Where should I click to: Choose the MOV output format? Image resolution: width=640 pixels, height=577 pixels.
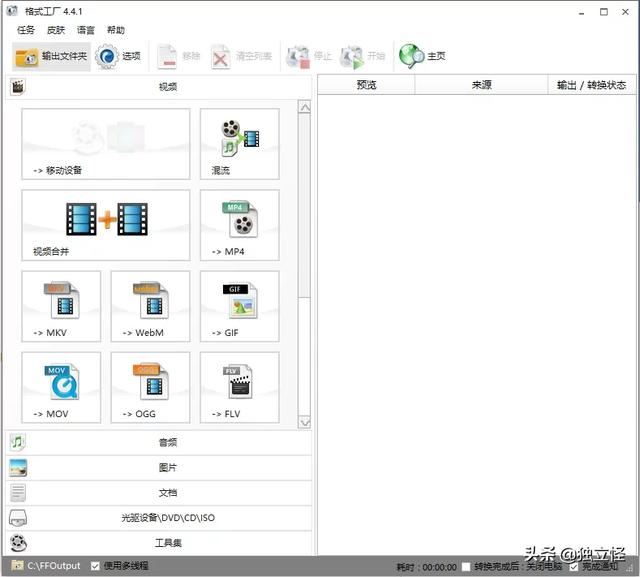61,387
